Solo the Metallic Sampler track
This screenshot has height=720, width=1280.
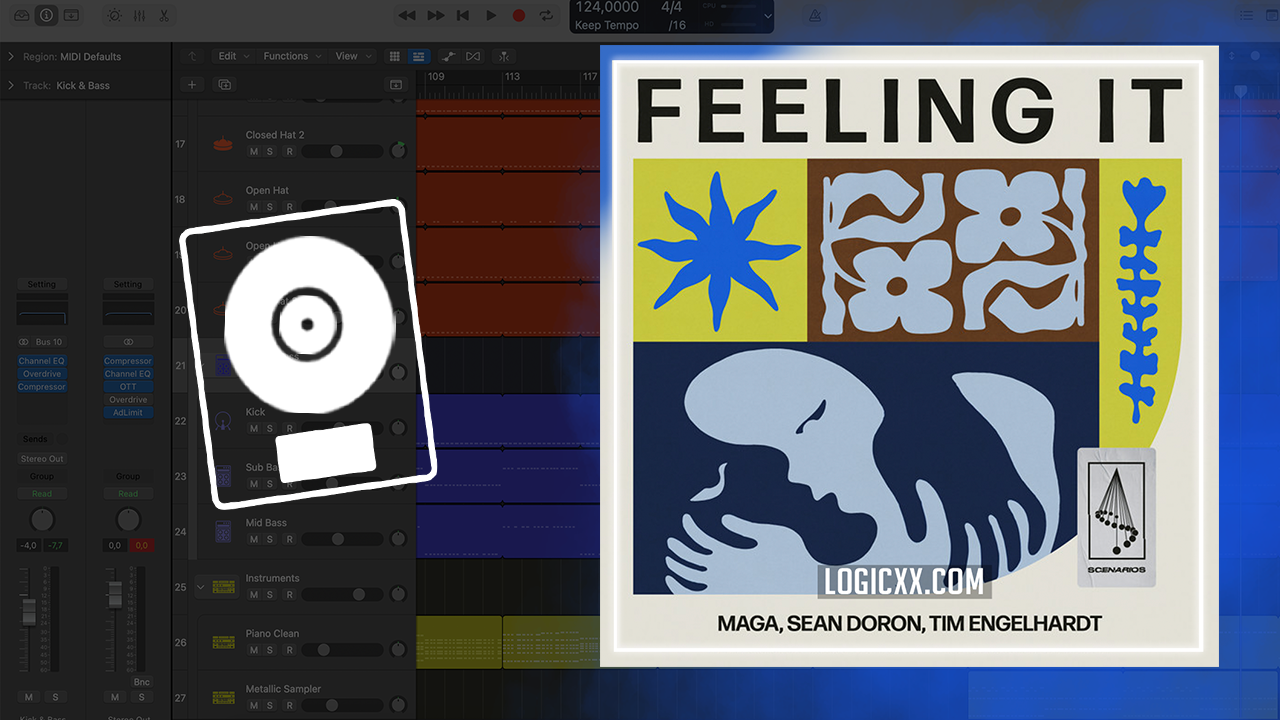coord(270,706)
